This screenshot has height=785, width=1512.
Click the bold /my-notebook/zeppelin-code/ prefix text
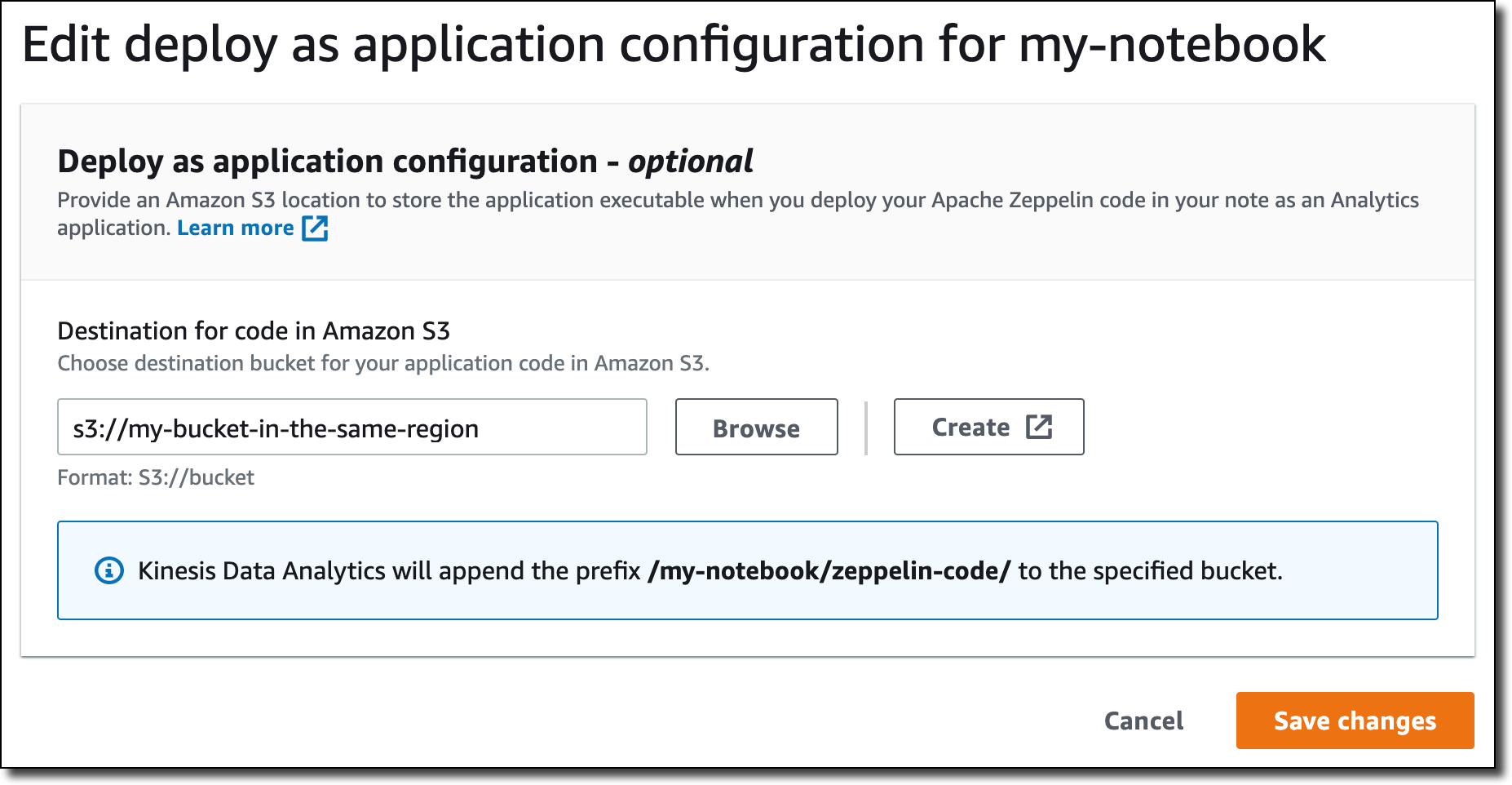[x=829, y=570]
